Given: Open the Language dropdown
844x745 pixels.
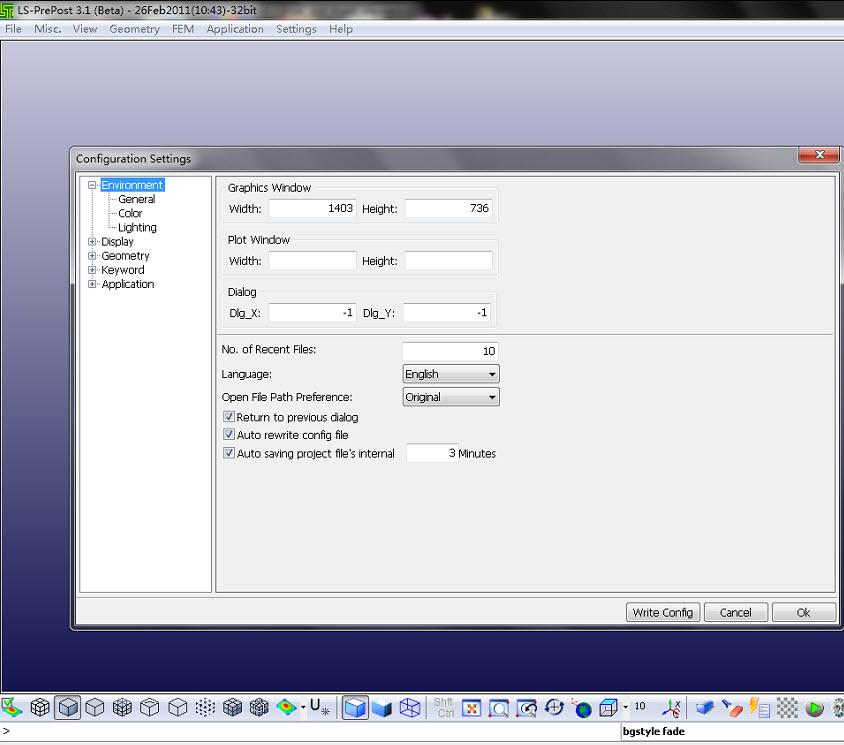Looking at the screenshot, I should [x=451, y=374].
